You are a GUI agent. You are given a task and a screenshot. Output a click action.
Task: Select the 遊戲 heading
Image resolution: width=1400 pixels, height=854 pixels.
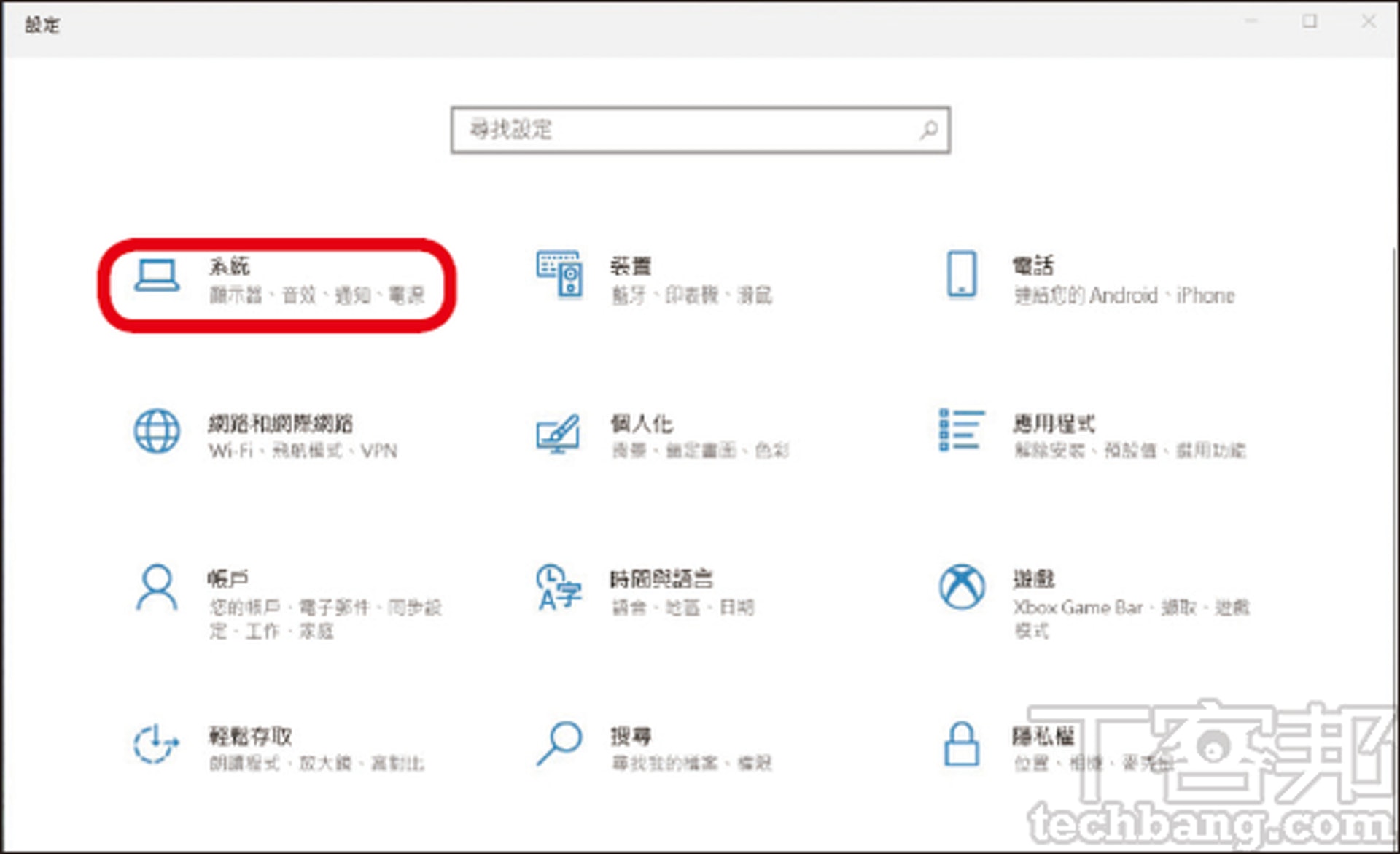1034,578
